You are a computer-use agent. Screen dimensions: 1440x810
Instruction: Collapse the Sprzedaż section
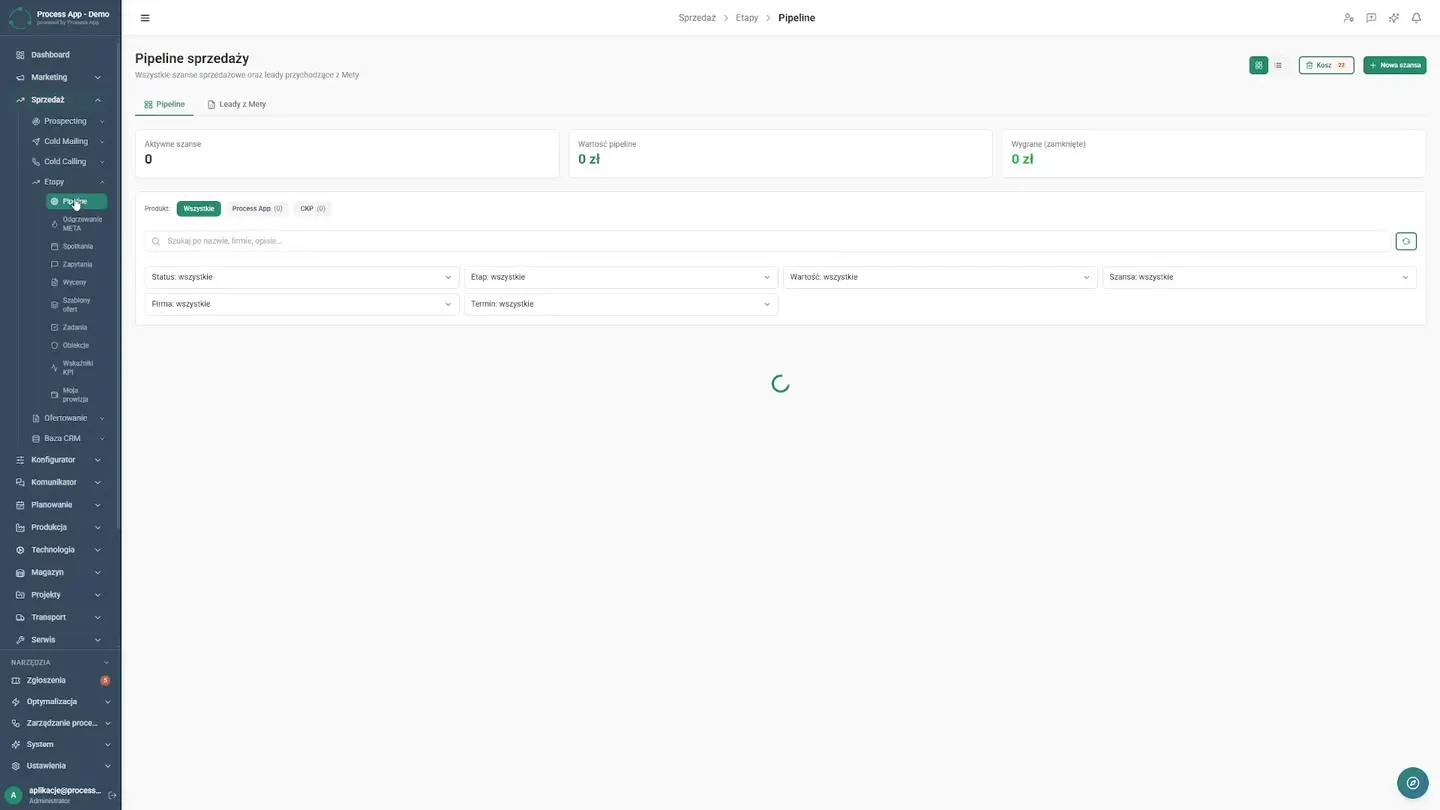pyautogui.click(x=60, y=100)
